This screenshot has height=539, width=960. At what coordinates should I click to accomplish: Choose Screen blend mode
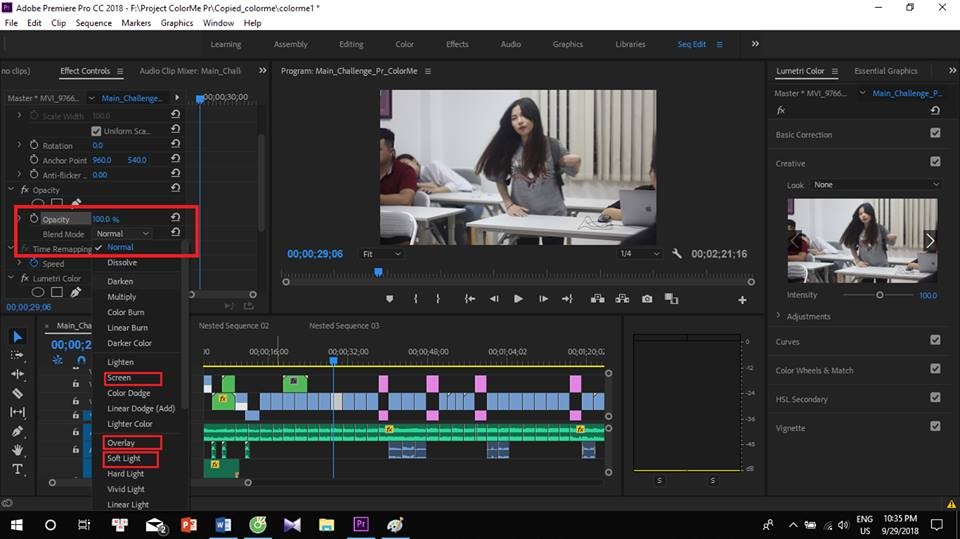(119, 378)
